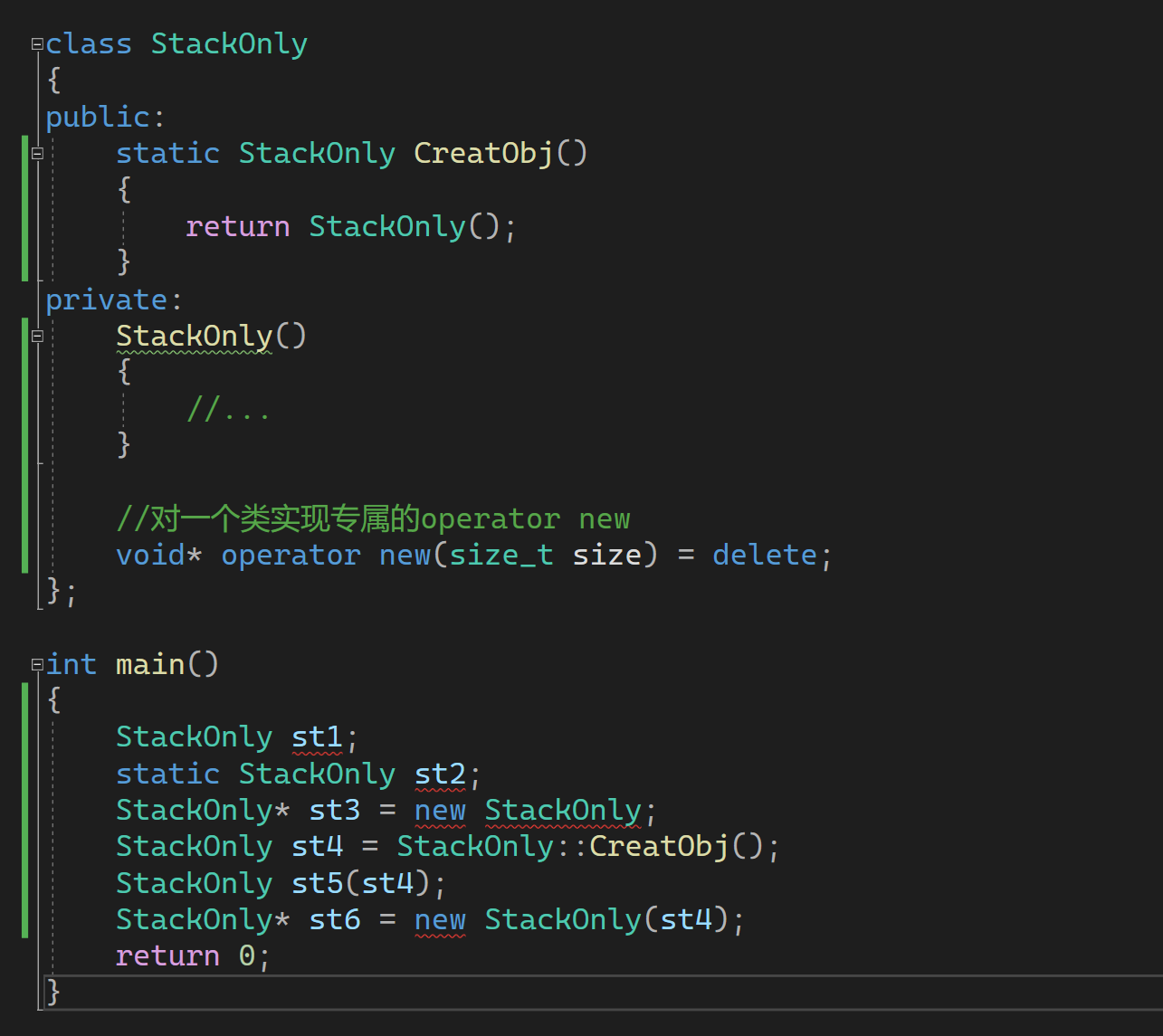Click the 'class' keyword
1163x1036 pixels.
click(89, 43)
